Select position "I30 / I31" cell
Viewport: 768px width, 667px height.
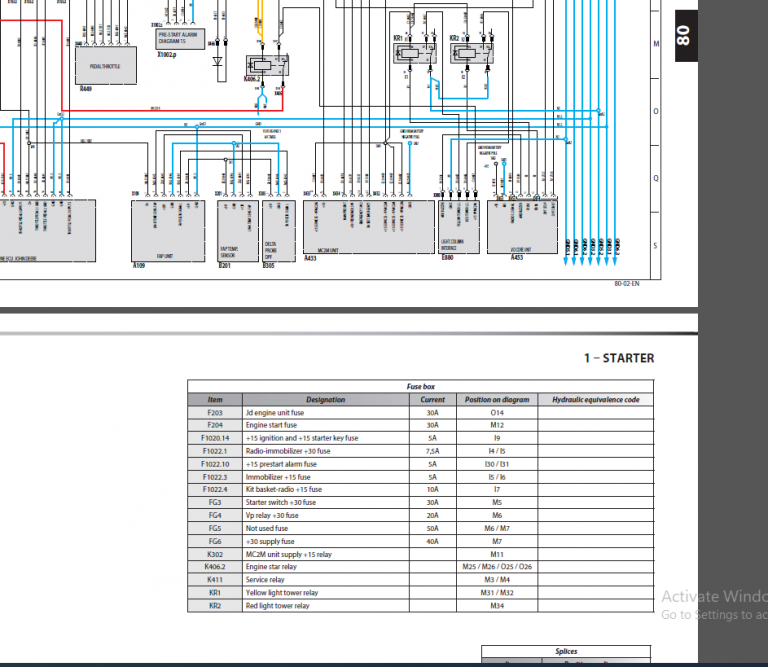point(497,464)
